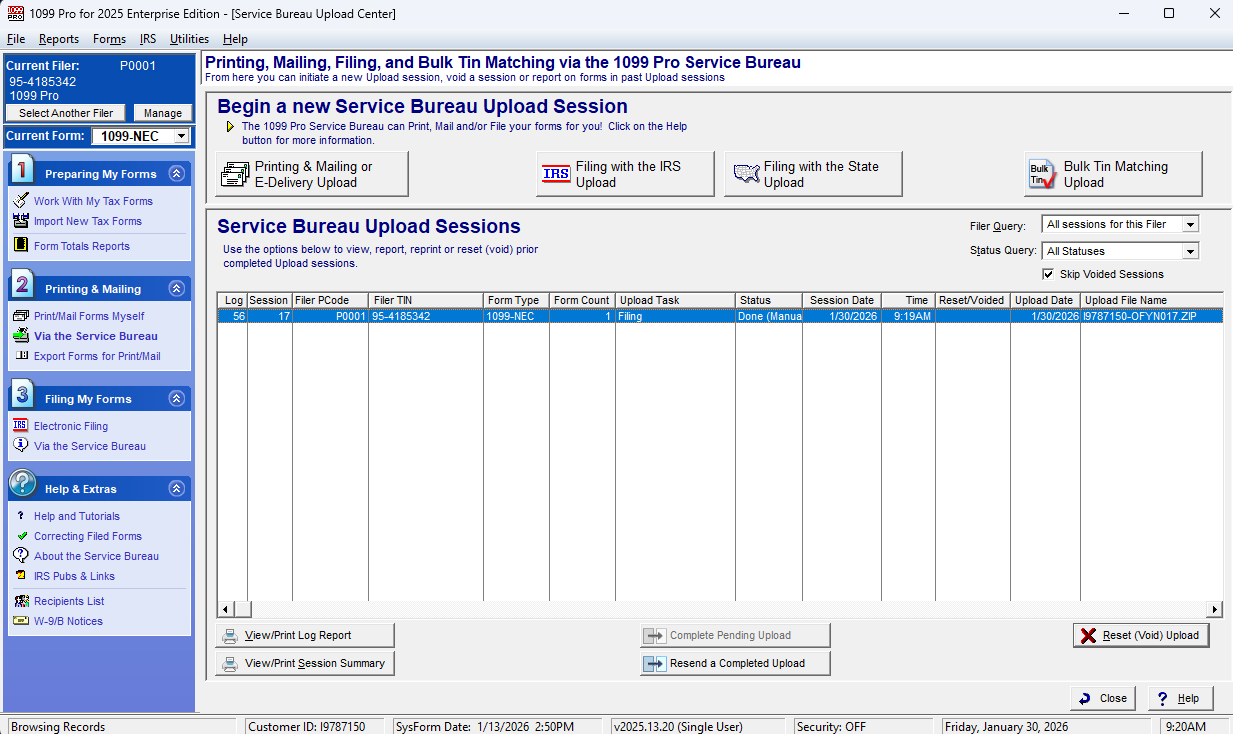
Task: Click Select Another Filer button
Action: click(66, 113)
